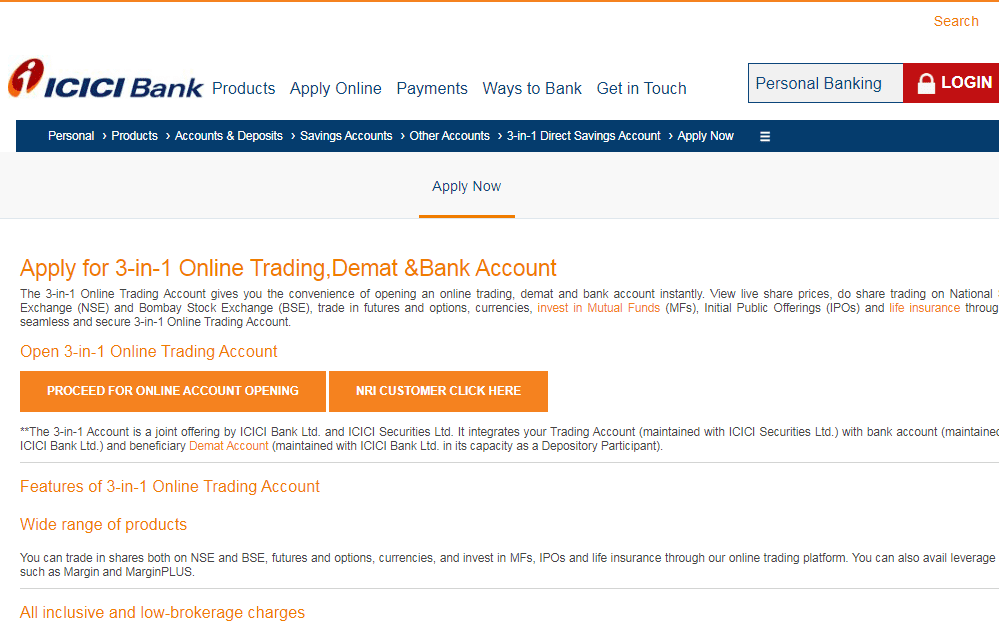Click Wide range of products heading
Image resolution: width=999 pixels, height=625 pixels.
coord(103,524)
